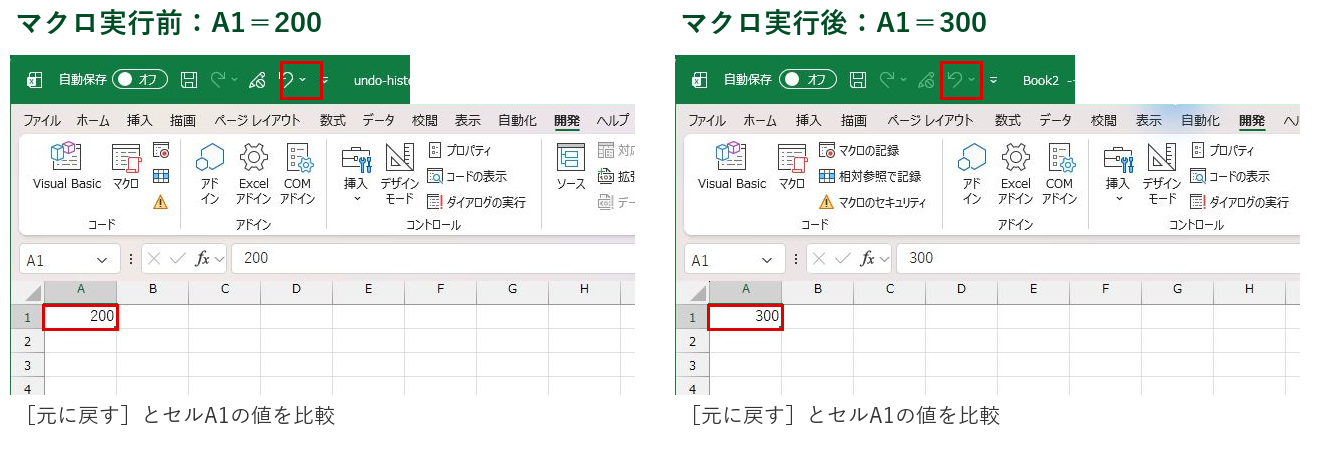This screenshot has width=1320, height=450.
Task: Select cell A1 with 200 in left worksheet
Action: (81, 317)
